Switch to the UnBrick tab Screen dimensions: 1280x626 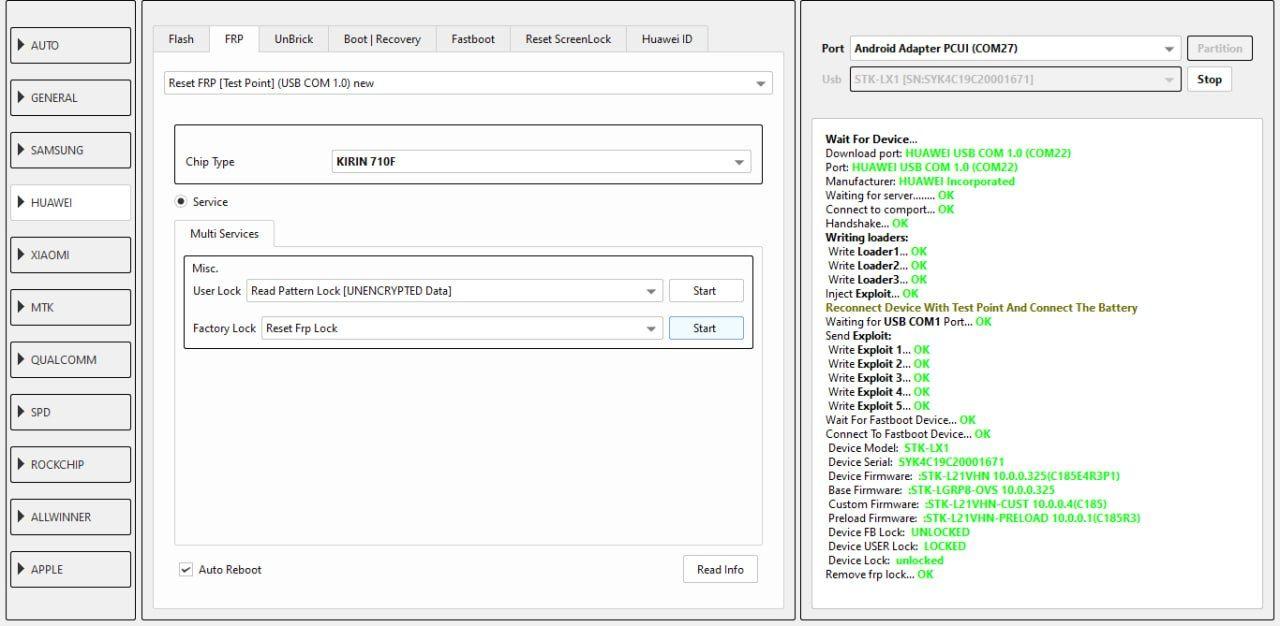click(294, 39)
